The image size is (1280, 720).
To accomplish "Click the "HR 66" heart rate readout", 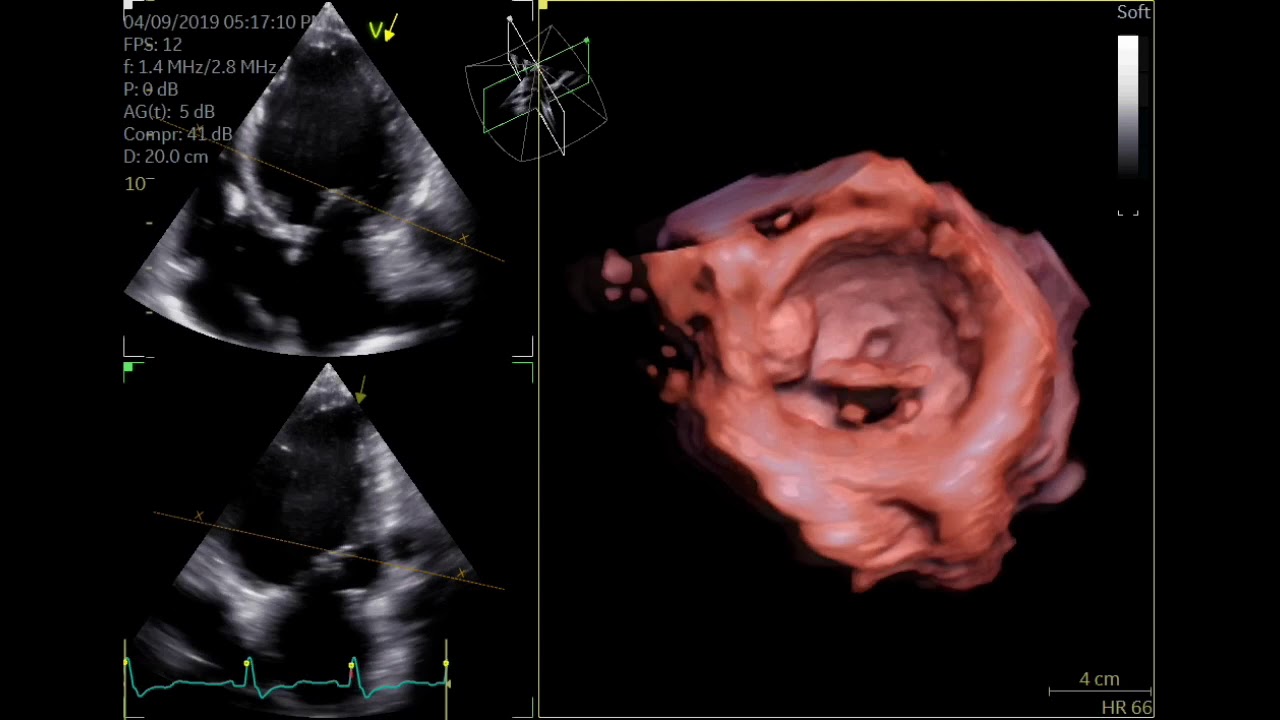I will [x=1127, y=708].
